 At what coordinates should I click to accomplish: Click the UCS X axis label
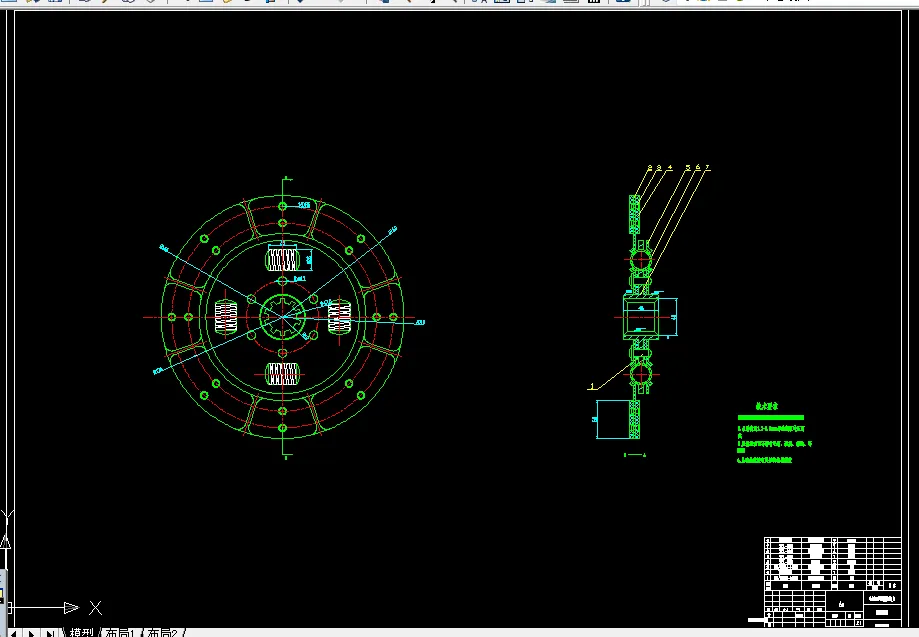tap(96, 608)
